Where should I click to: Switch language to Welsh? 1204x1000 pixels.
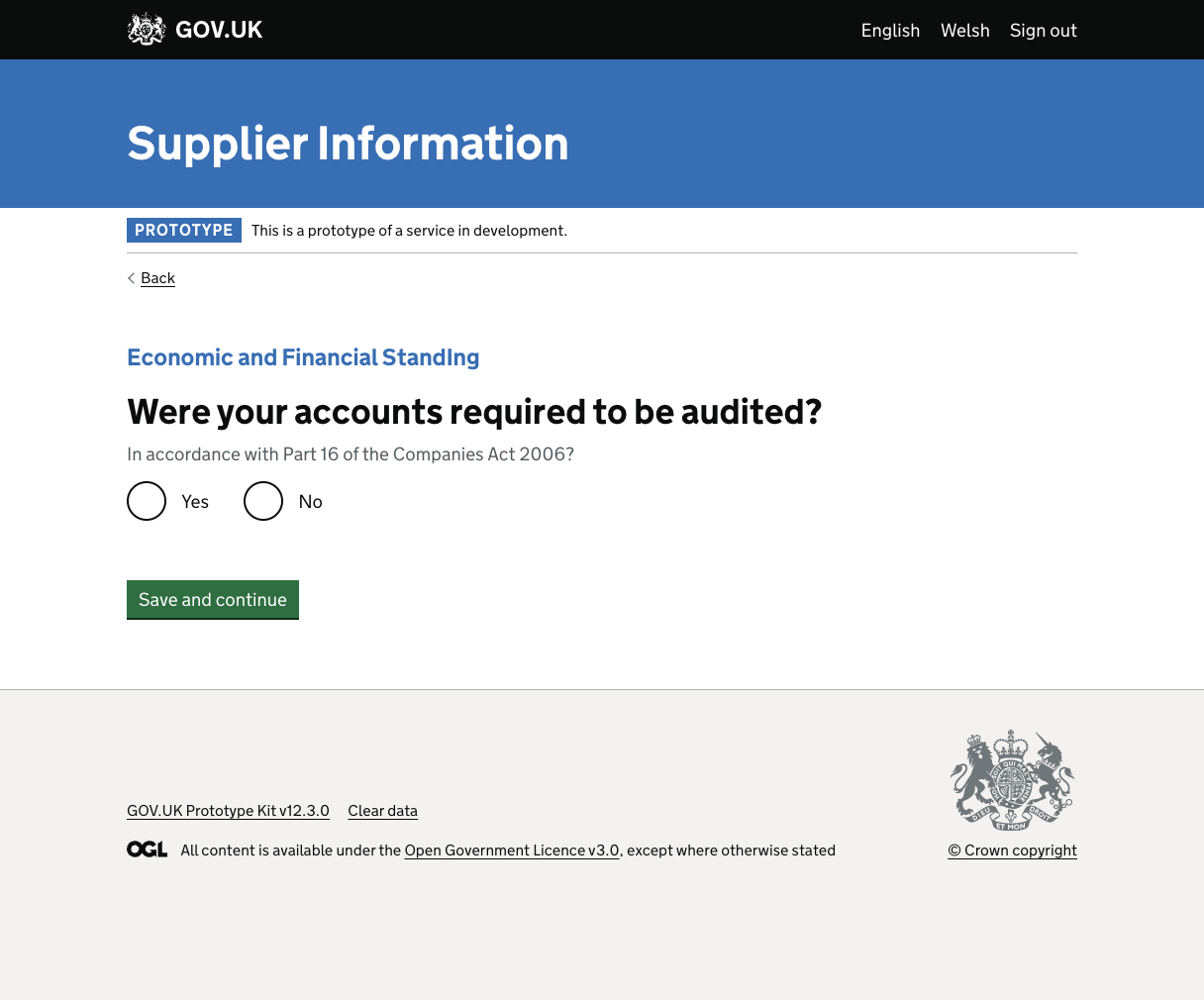964,31
